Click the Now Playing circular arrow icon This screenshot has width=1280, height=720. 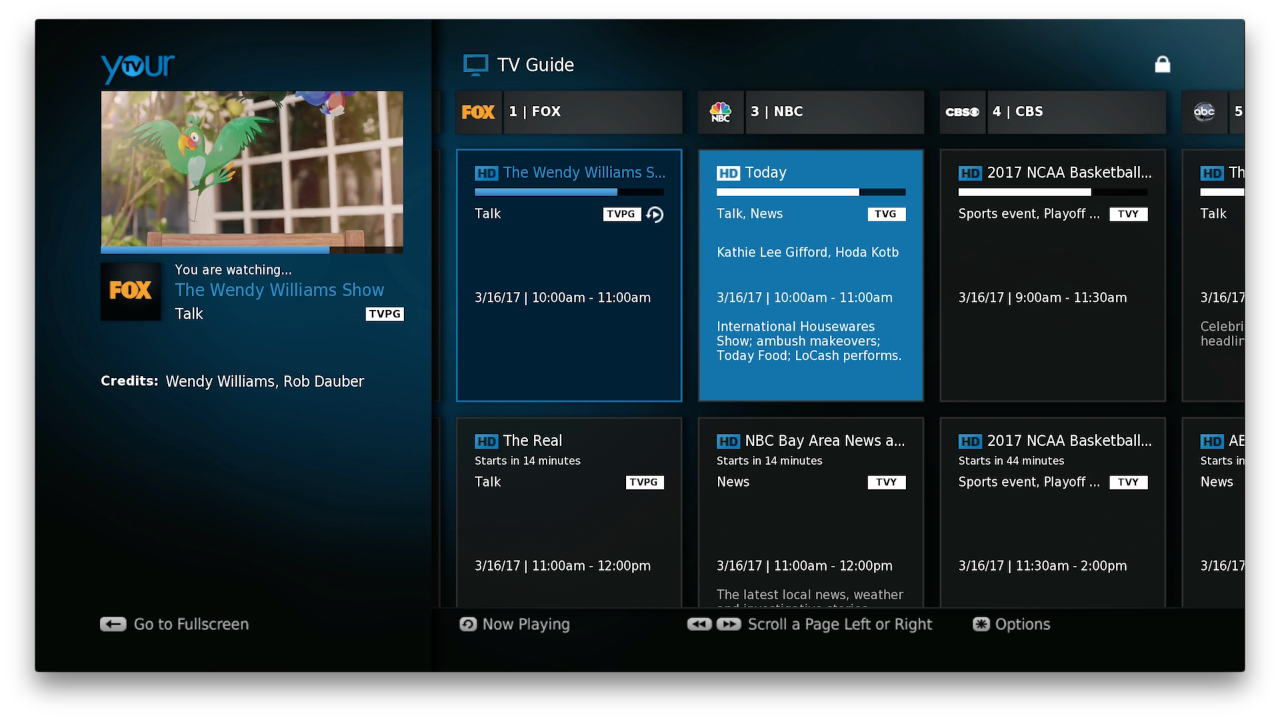tap(467, 623)
